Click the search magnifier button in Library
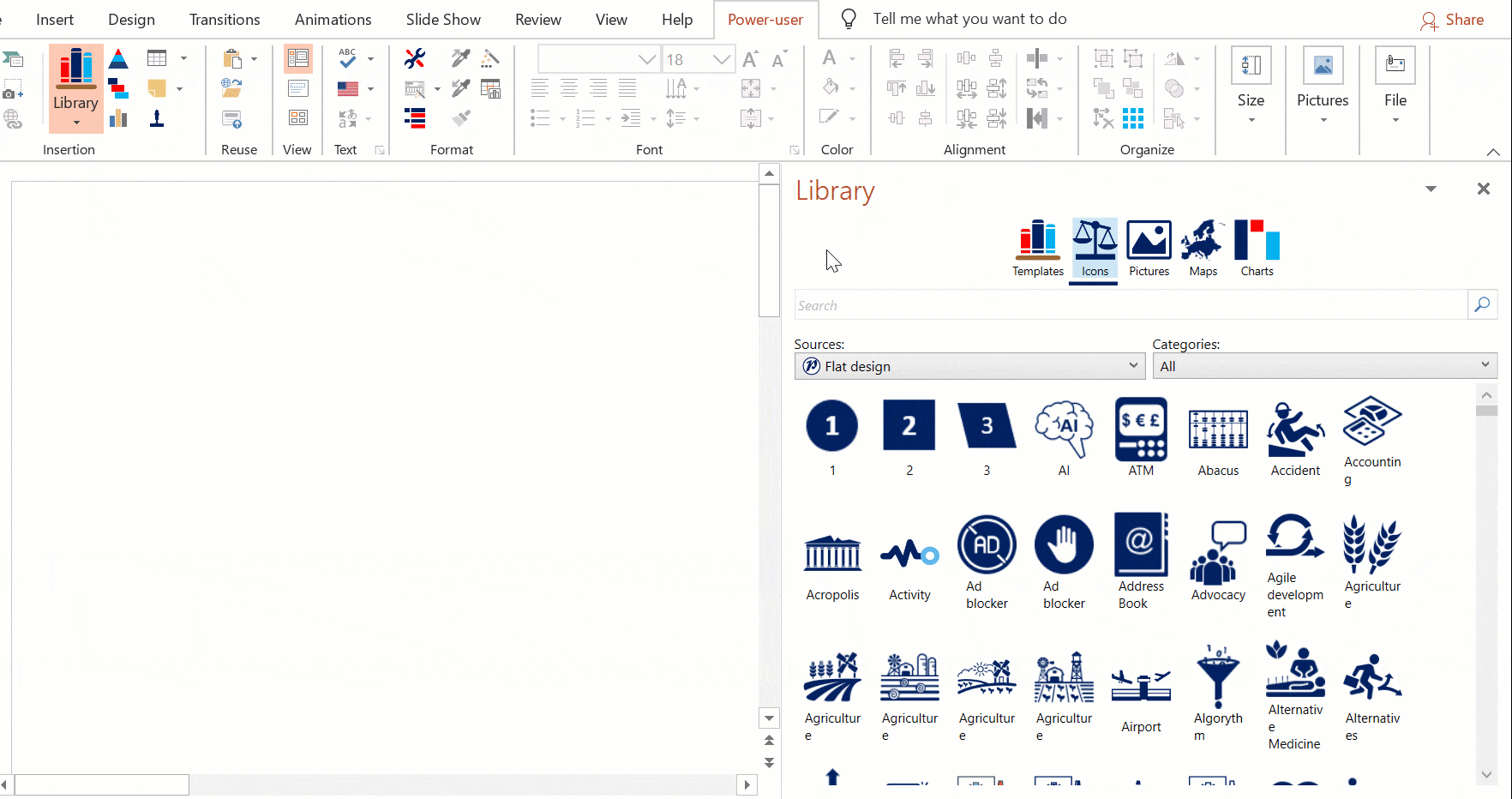 coord(1482,305)
